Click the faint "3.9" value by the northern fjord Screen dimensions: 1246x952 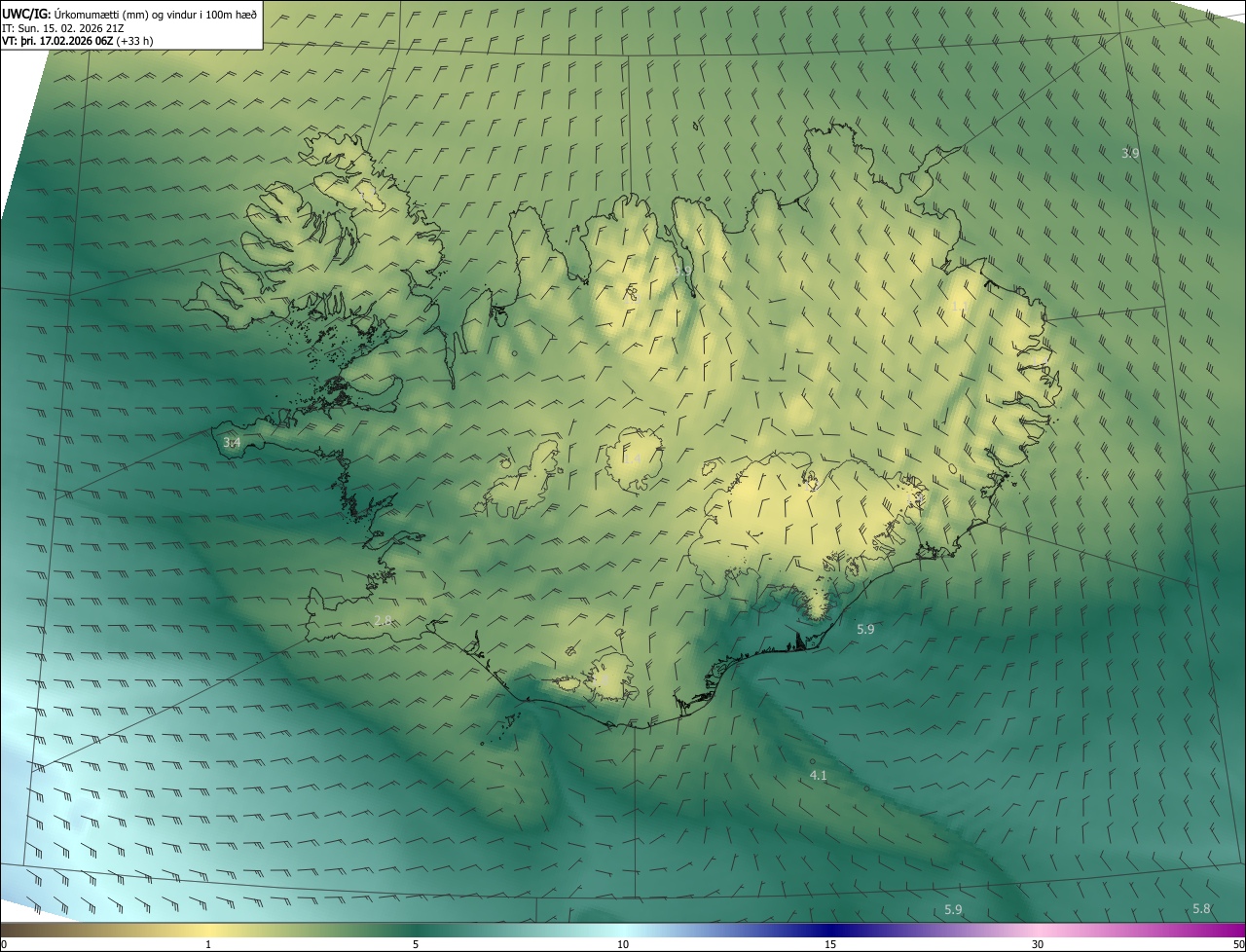683,270
